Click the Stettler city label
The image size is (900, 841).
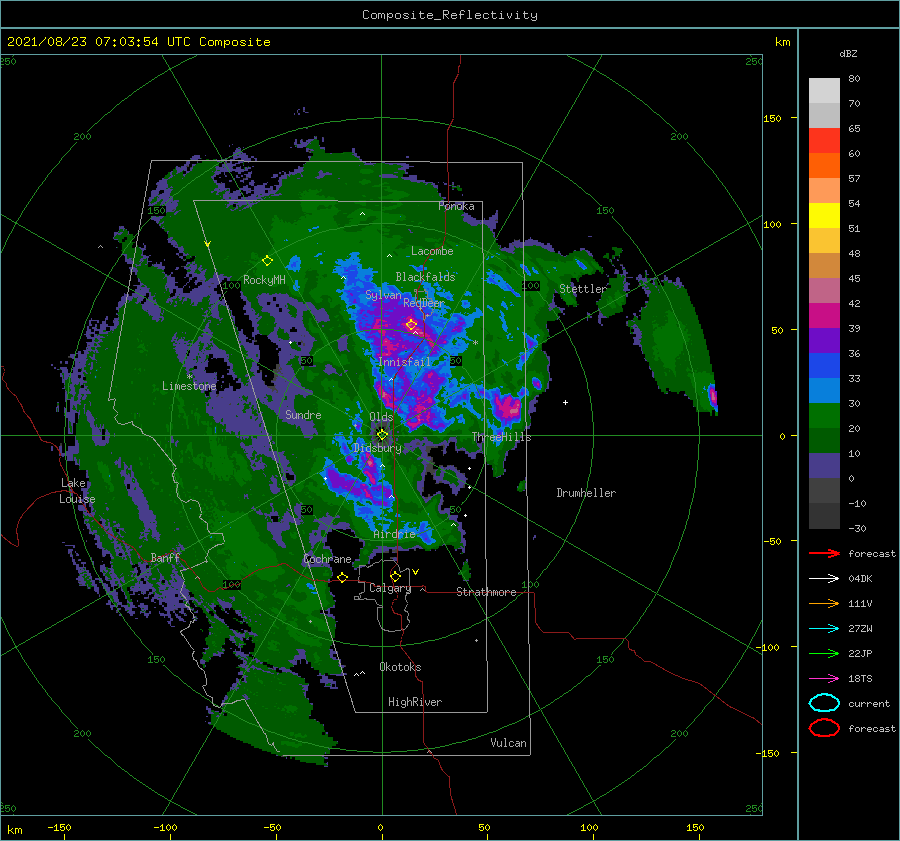click(583, 289)
